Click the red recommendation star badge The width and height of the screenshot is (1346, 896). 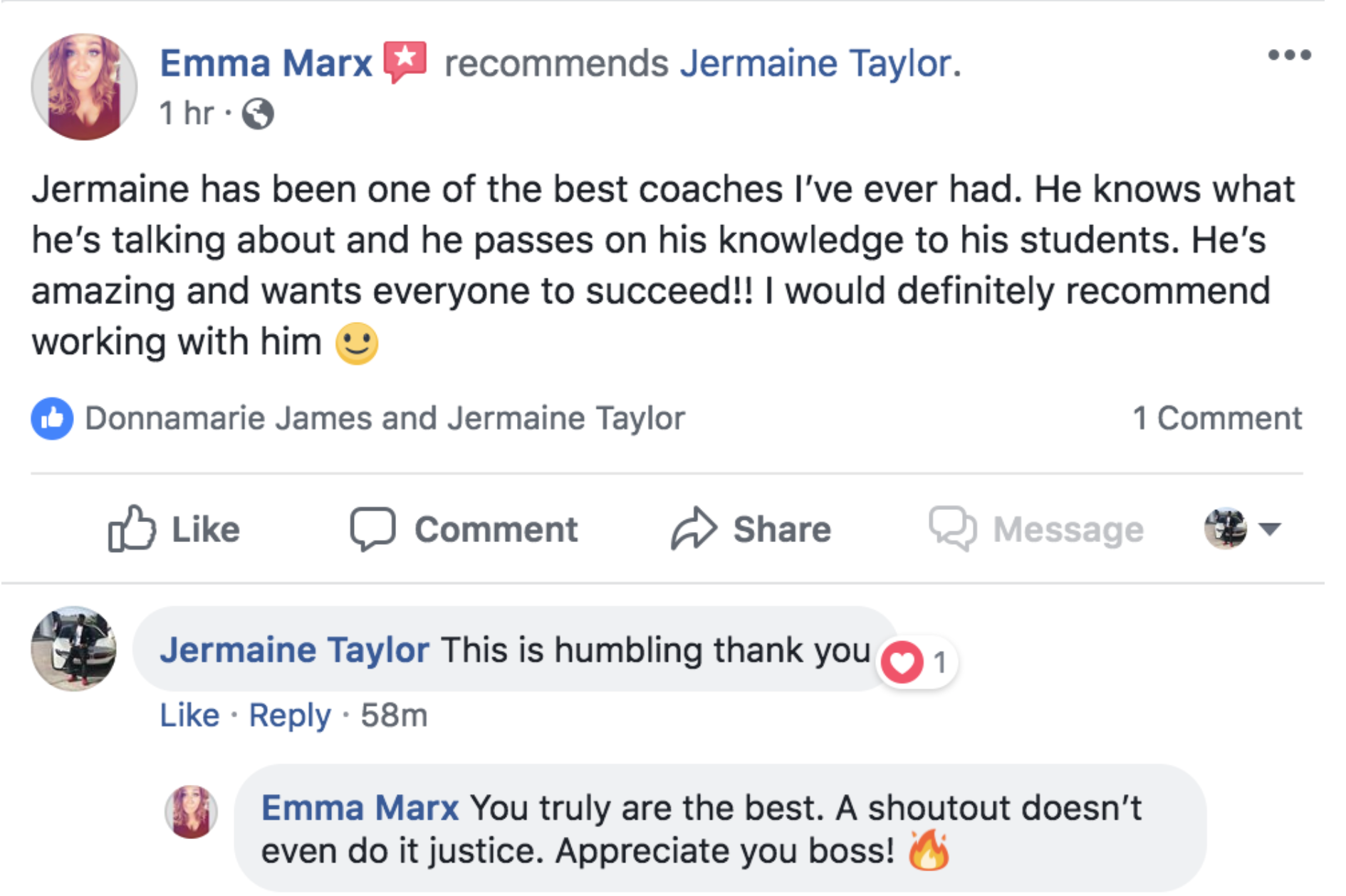(x=405, y=61)
